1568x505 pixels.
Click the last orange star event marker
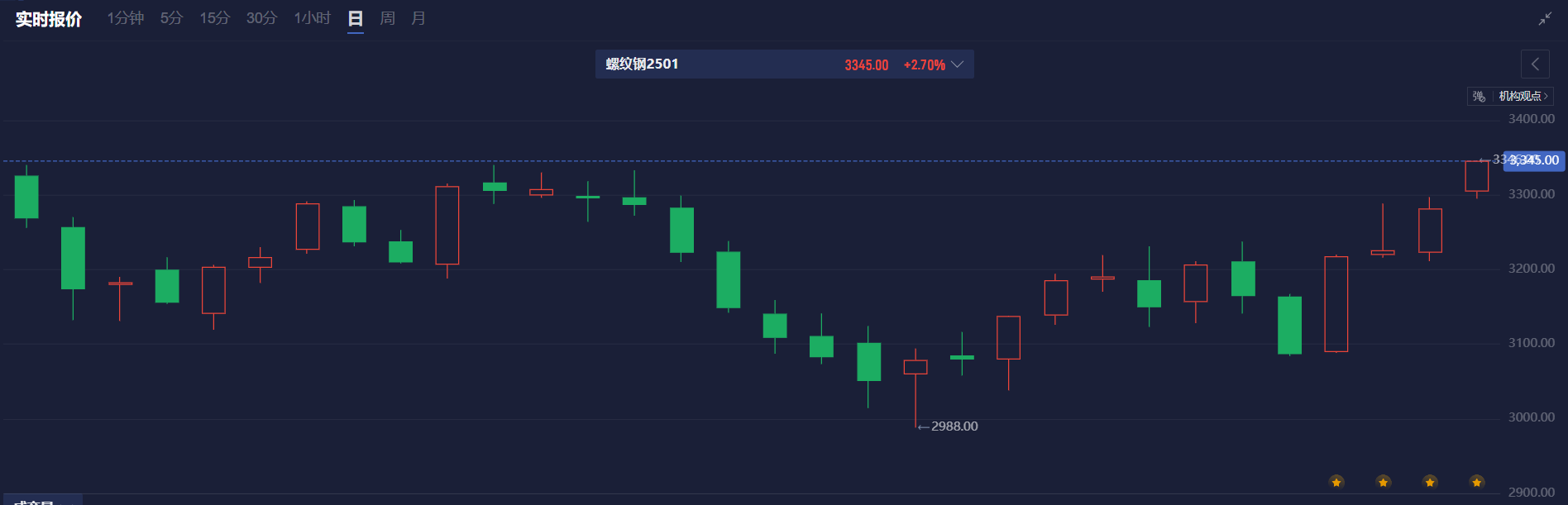(1477, 482)
